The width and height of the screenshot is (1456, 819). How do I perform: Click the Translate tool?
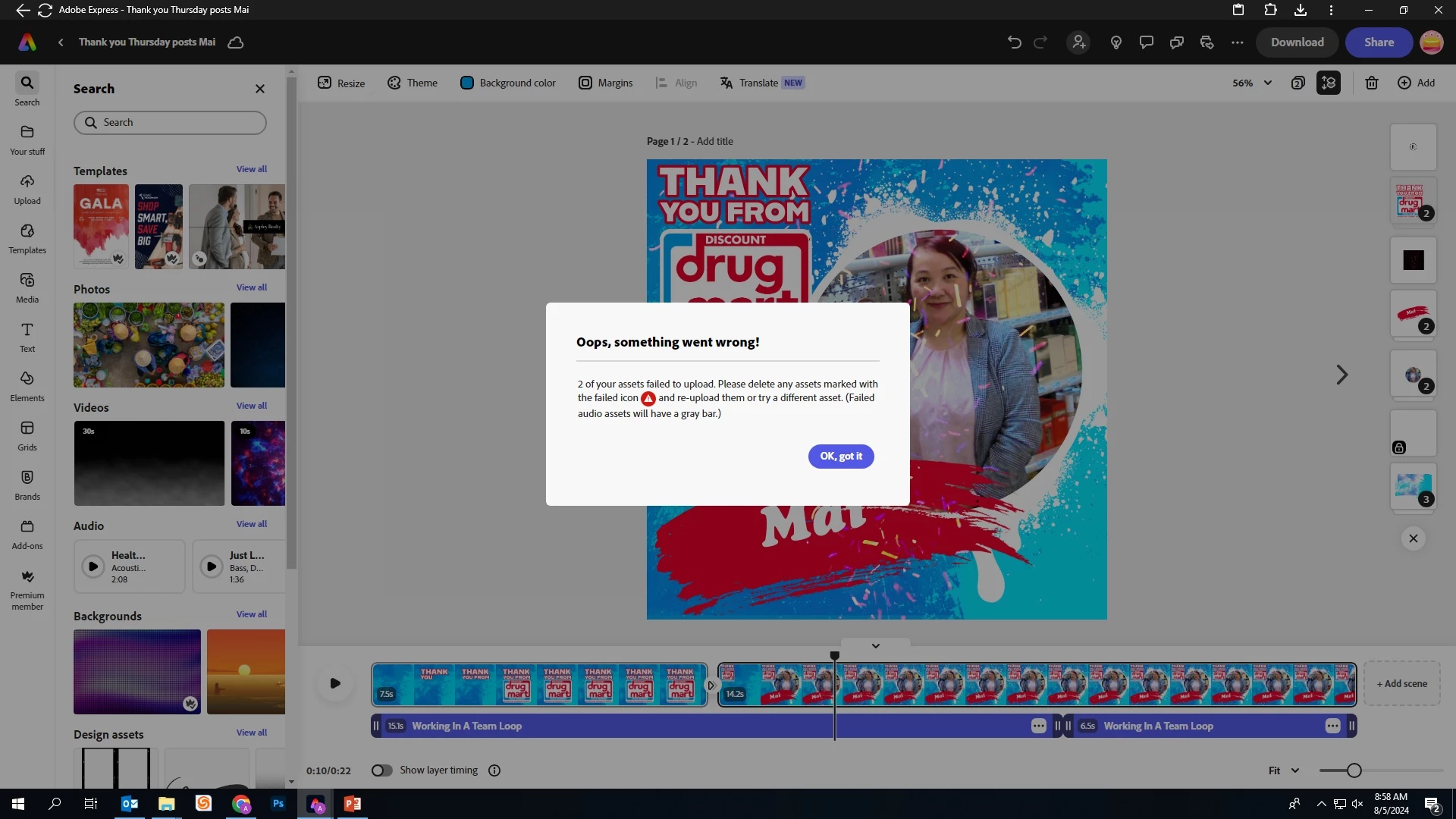tap(759, 83)
